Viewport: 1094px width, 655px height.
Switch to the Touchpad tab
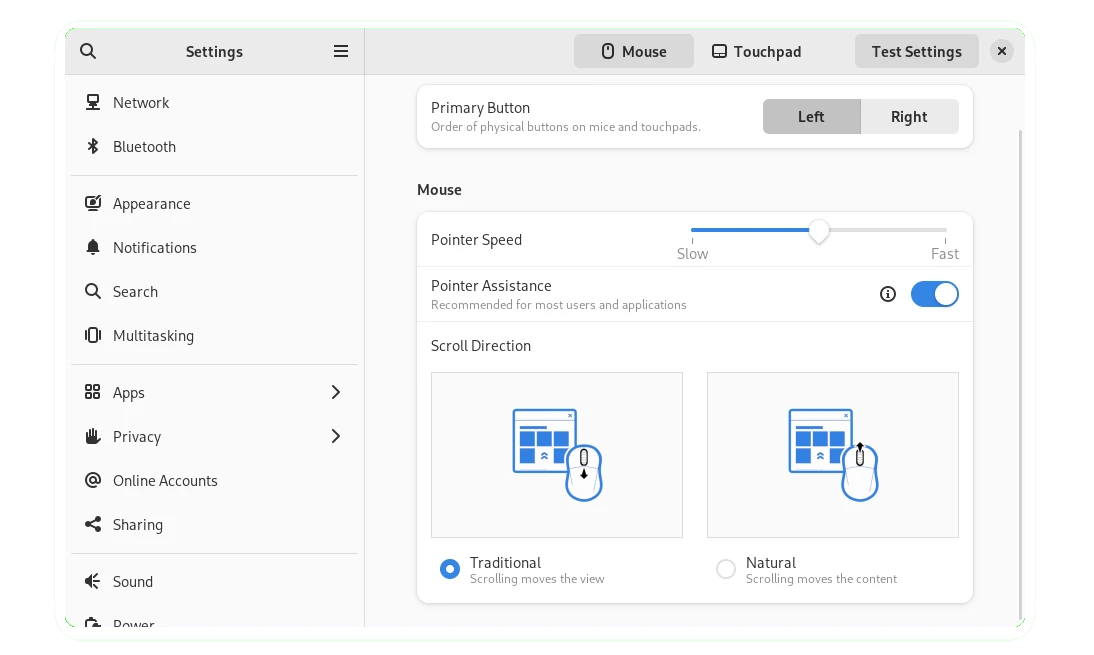(x=756, y=51)
